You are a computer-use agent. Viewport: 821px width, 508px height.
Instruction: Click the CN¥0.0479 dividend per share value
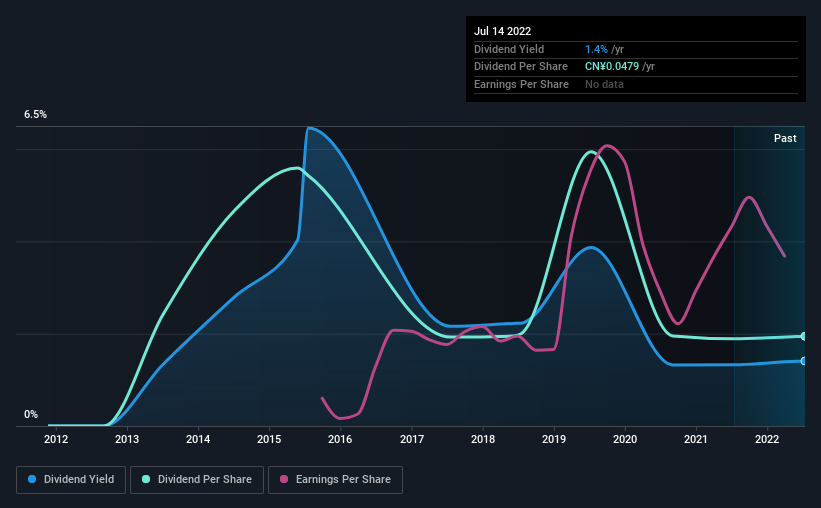(x=612, y=67)
